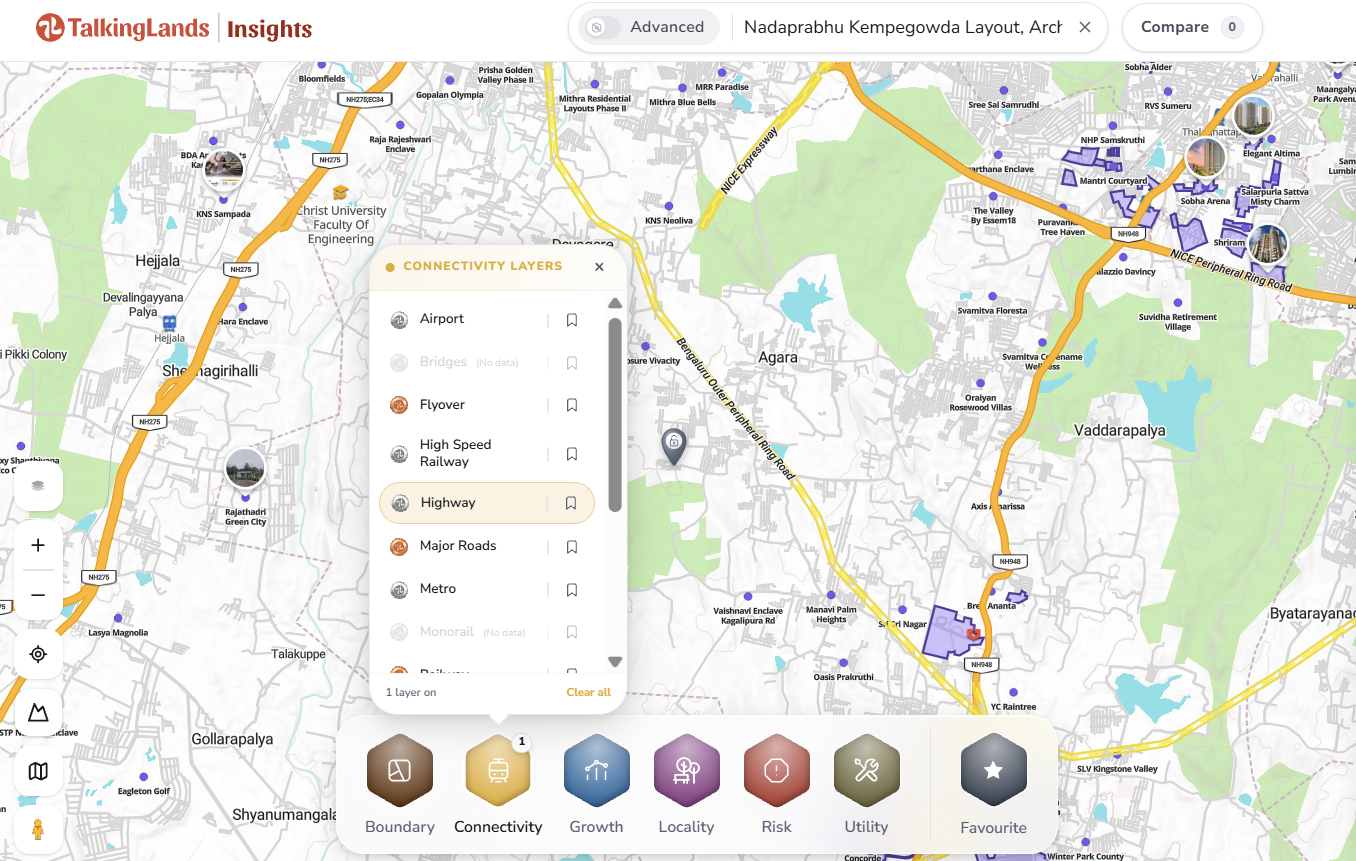Click the '1 layer on' status text
The width and height of the screenshot is (1356, 861).
[x=411, y=692]
